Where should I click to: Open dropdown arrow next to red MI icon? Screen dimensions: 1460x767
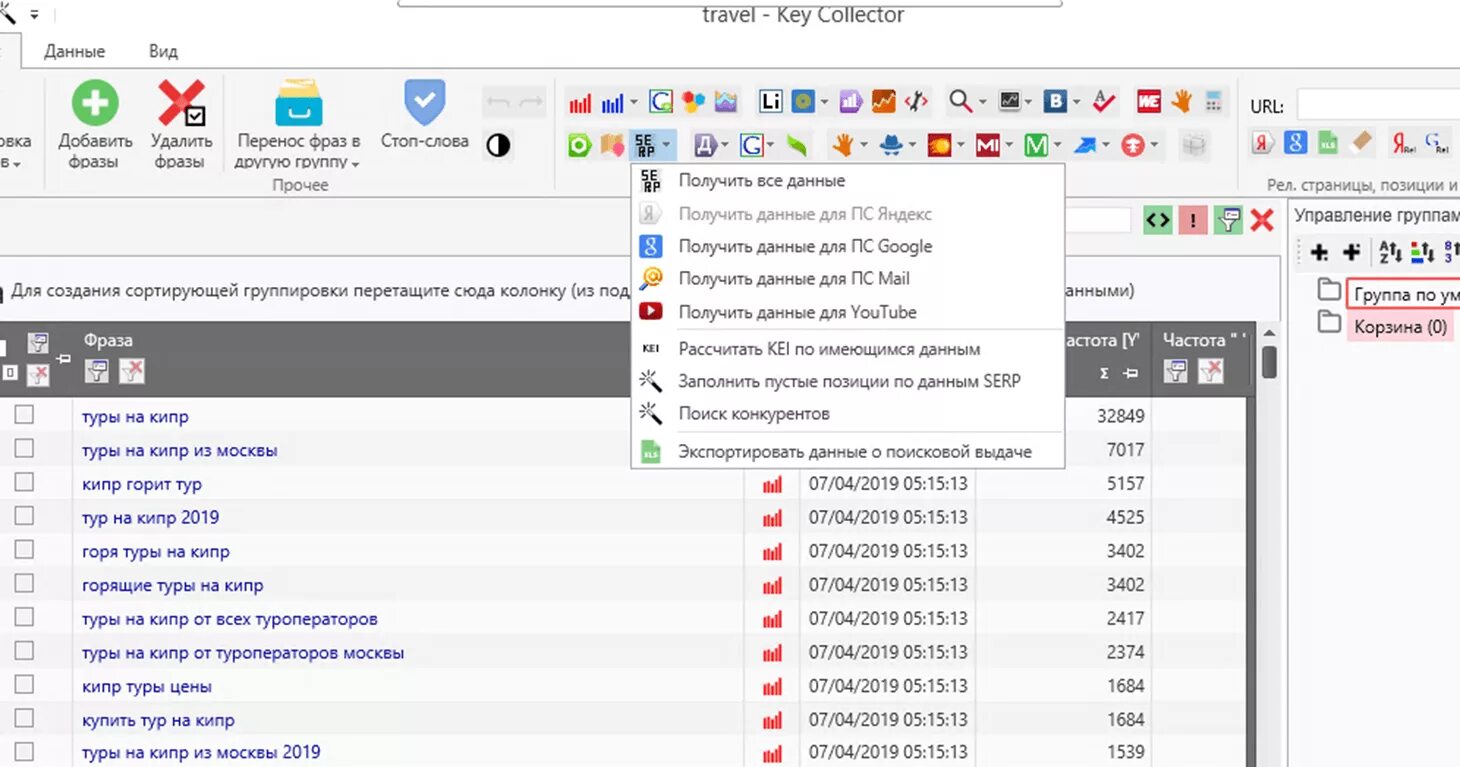point(1008,147)
